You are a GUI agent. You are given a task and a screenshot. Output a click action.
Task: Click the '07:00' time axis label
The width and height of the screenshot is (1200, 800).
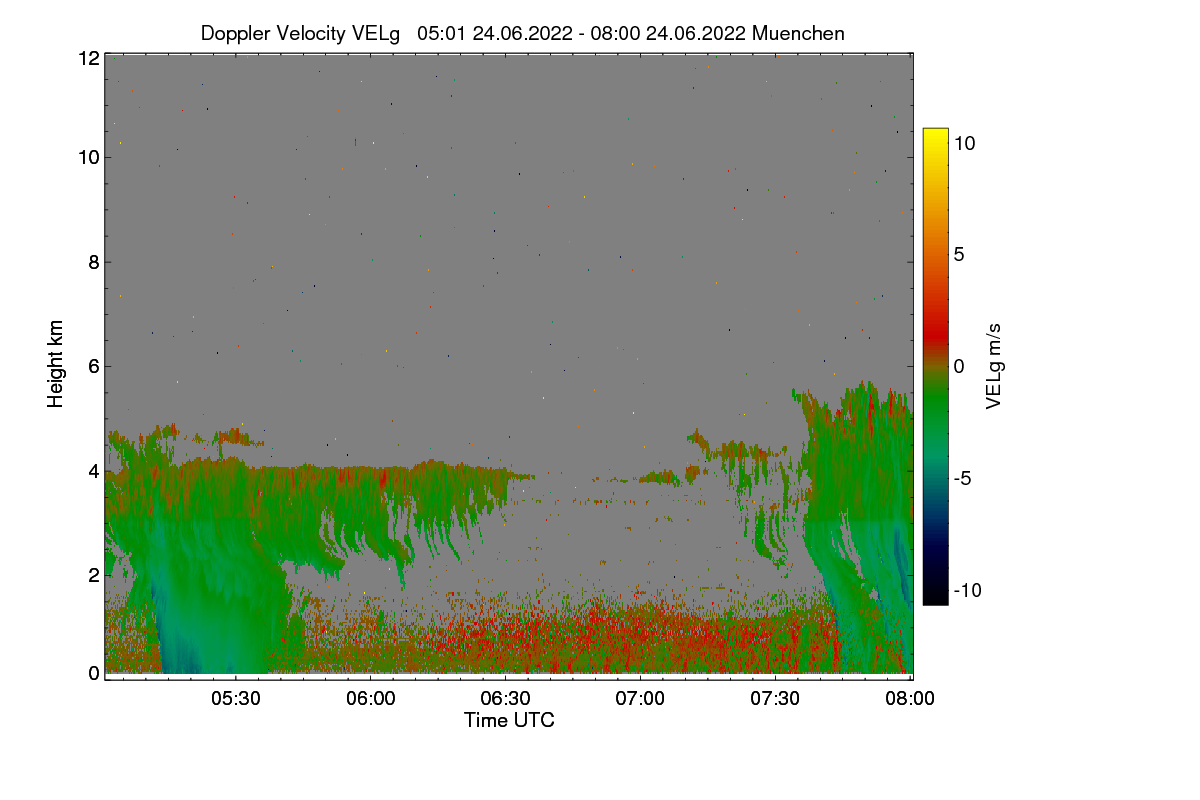tap(640, 699)
